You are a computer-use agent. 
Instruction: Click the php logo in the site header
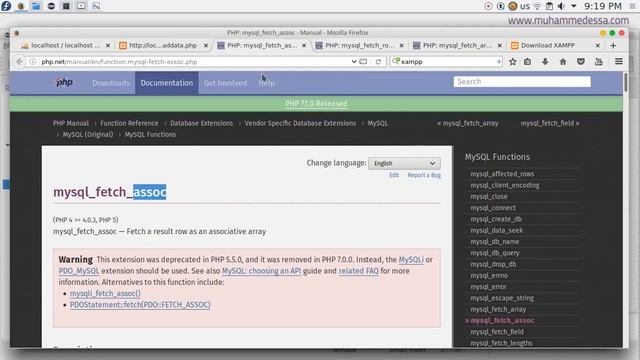coord(64,82)
